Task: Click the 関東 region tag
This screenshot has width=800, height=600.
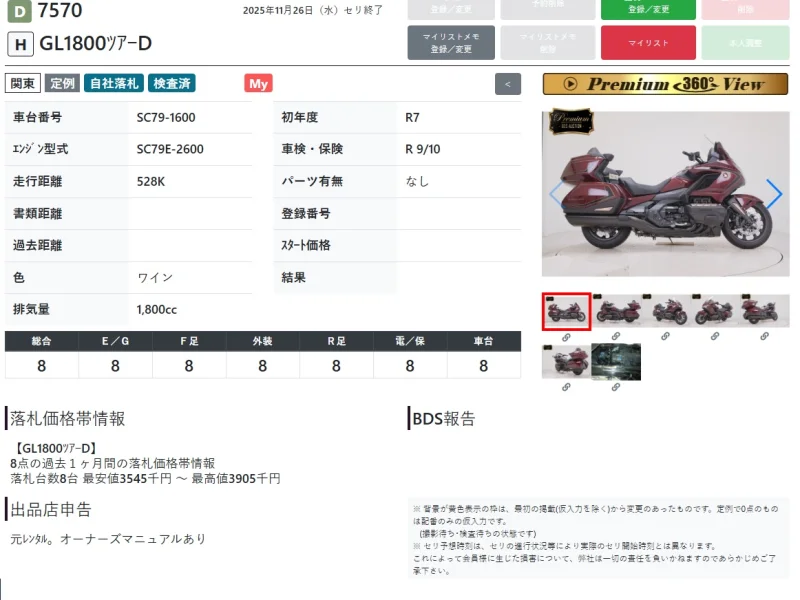Action: (x=22, y=83)
